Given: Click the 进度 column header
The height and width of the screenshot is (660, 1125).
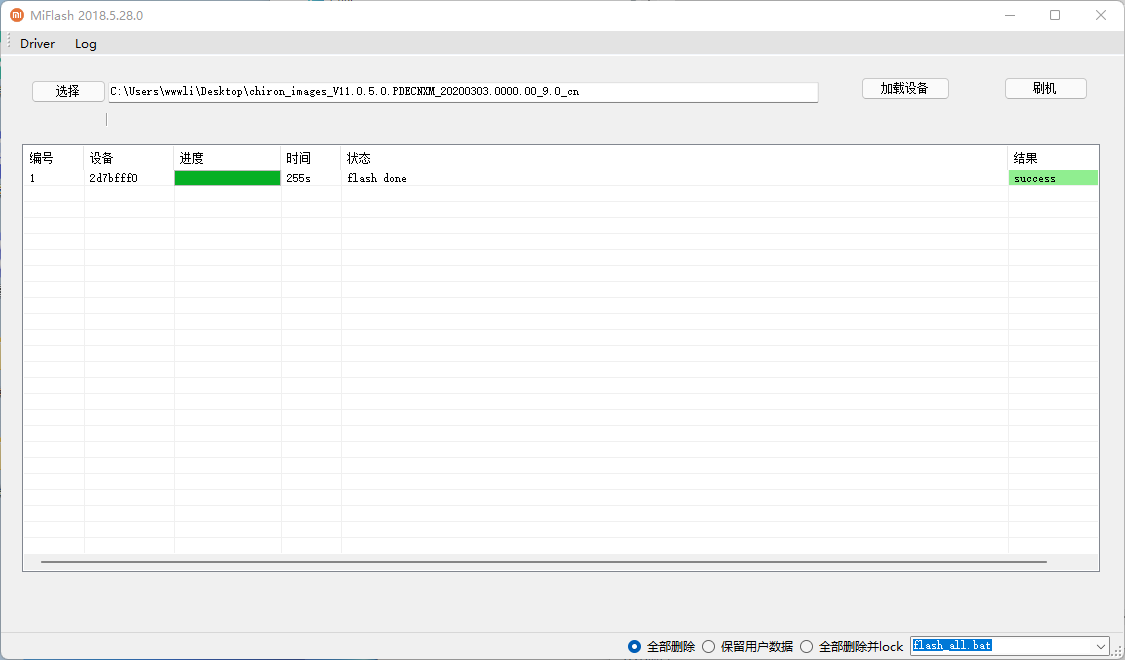Looking at the screenshot, I should point(227,158).
